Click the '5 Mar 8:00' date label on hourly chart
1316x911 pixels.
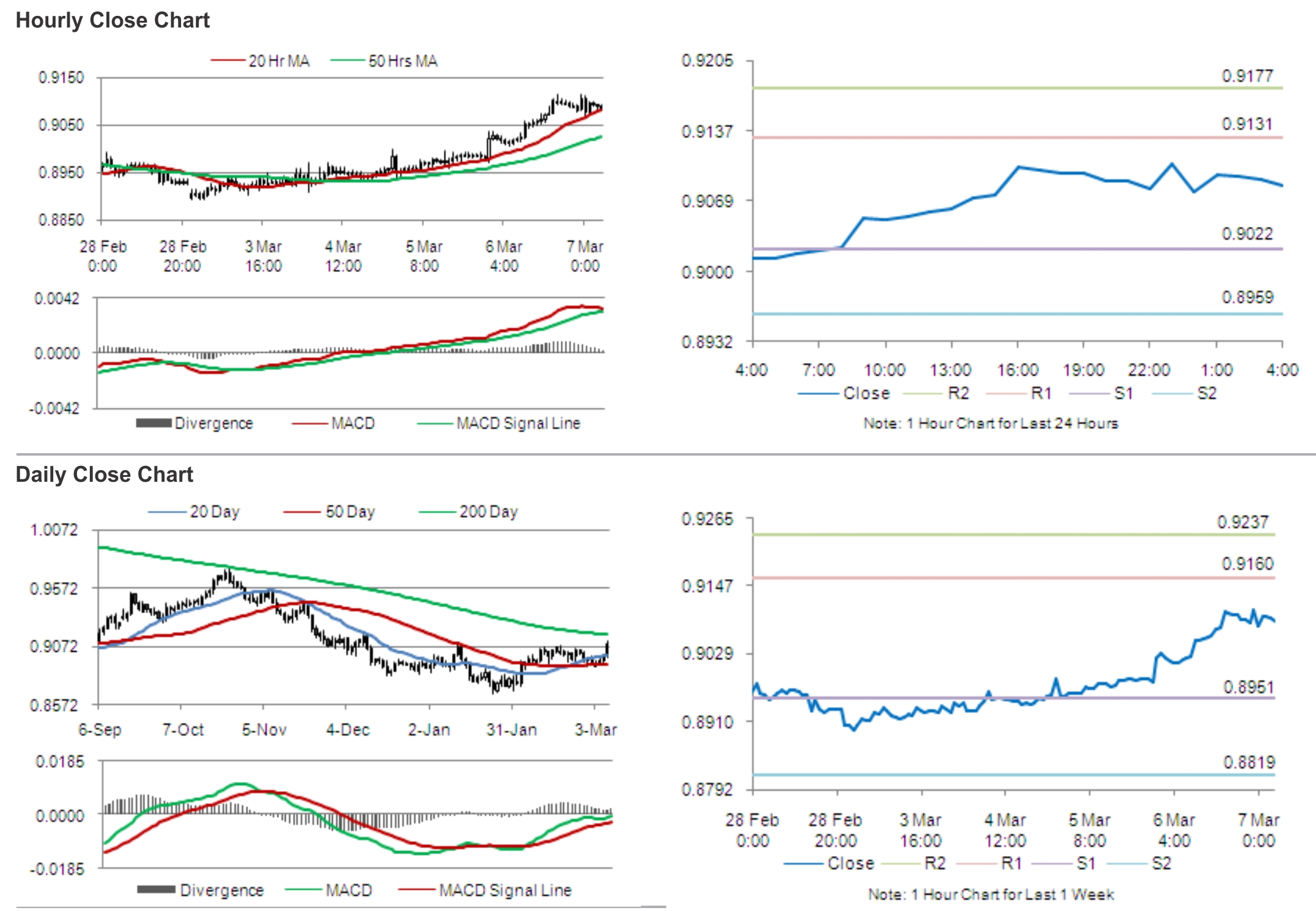[x=424, y=256]
